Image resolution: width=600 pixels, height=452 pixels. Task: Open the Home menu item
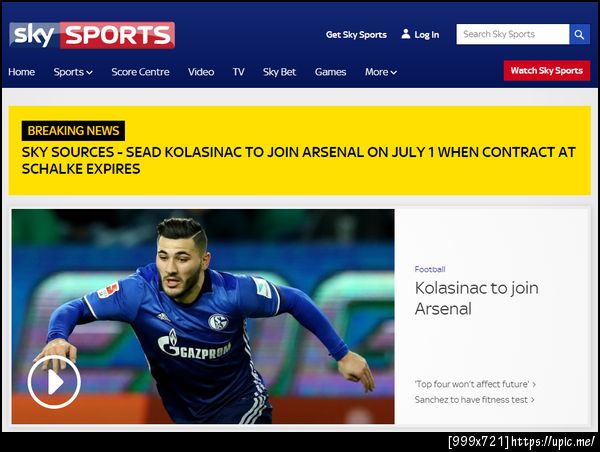point(21,72)
